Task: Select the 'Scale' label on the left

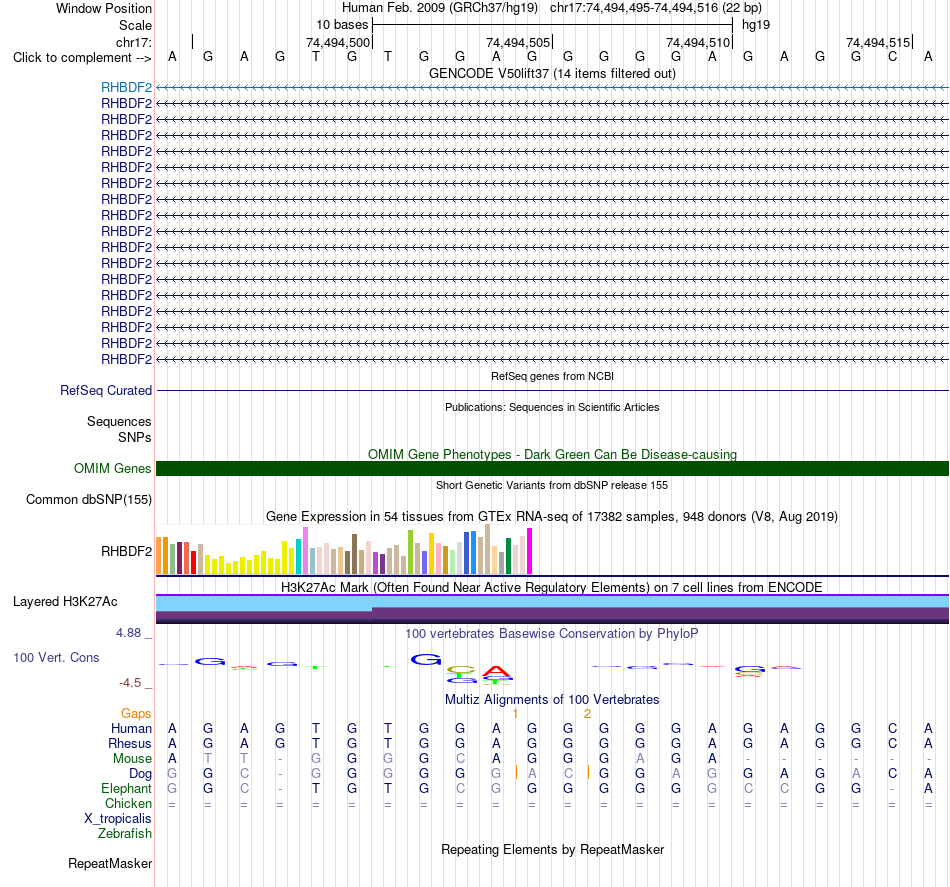Action: [x=135, y=25]
